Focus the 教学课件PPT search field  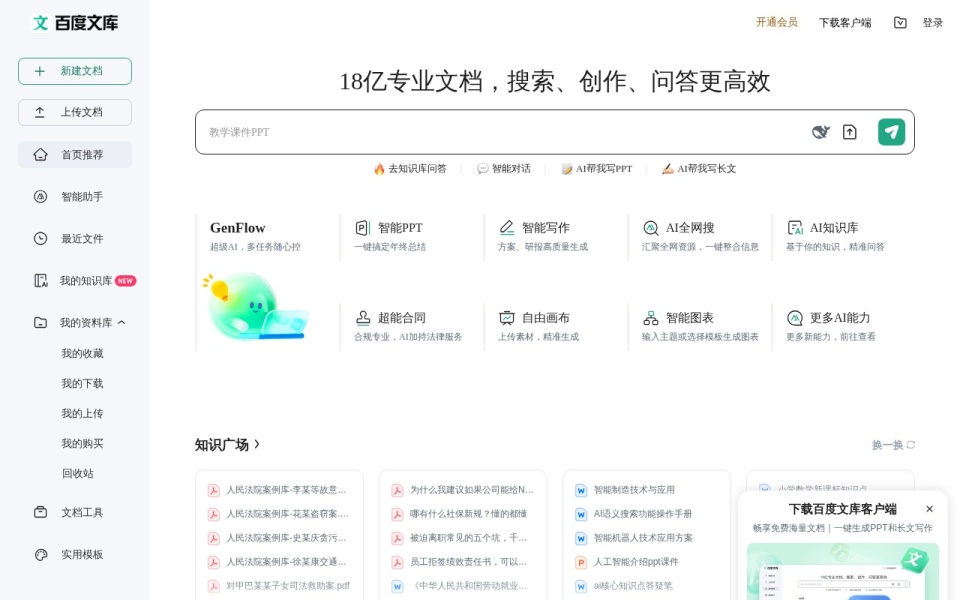502,132
